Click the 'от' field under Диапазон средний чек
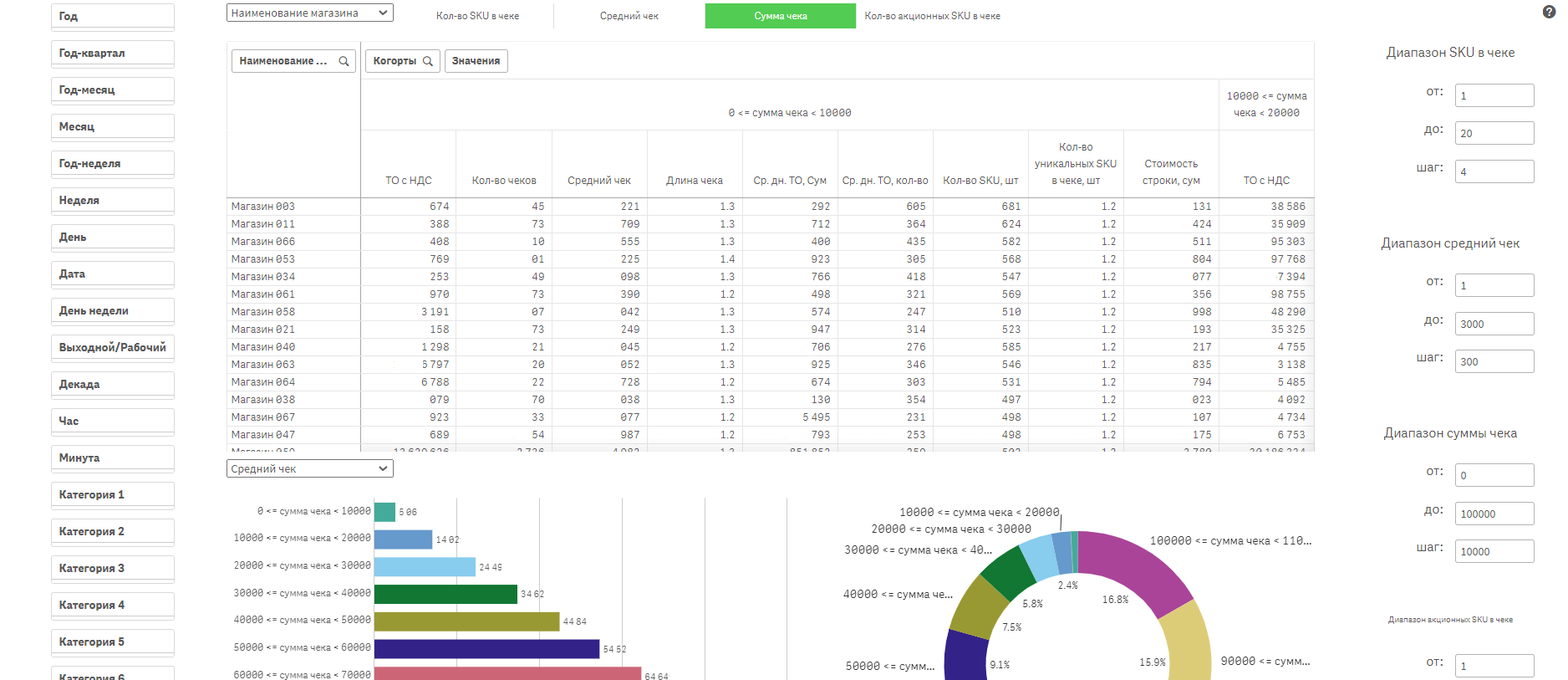The image size is (1568, 680). point(1494,285)
